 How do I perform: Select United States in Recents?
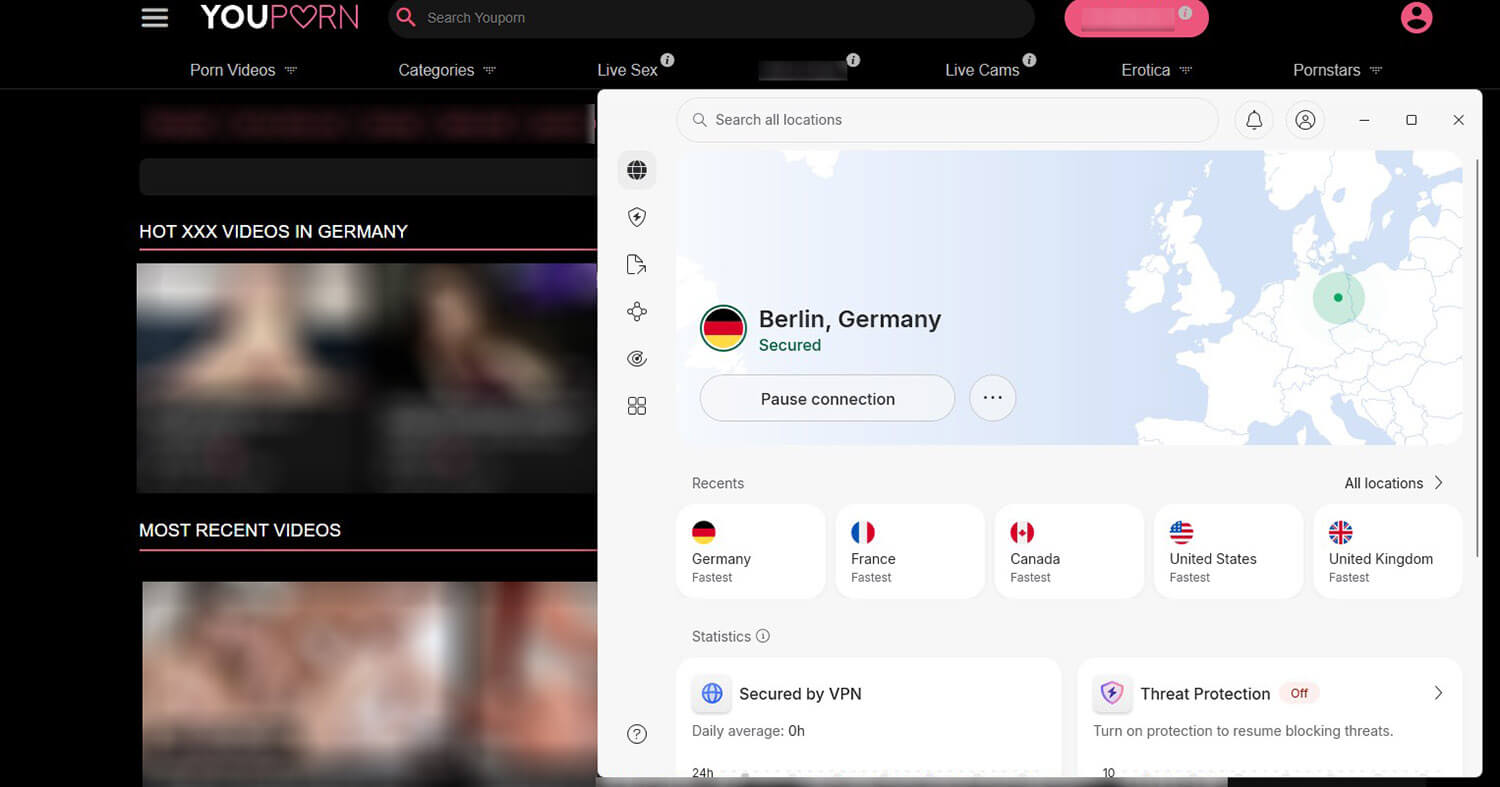point(1229,551)
